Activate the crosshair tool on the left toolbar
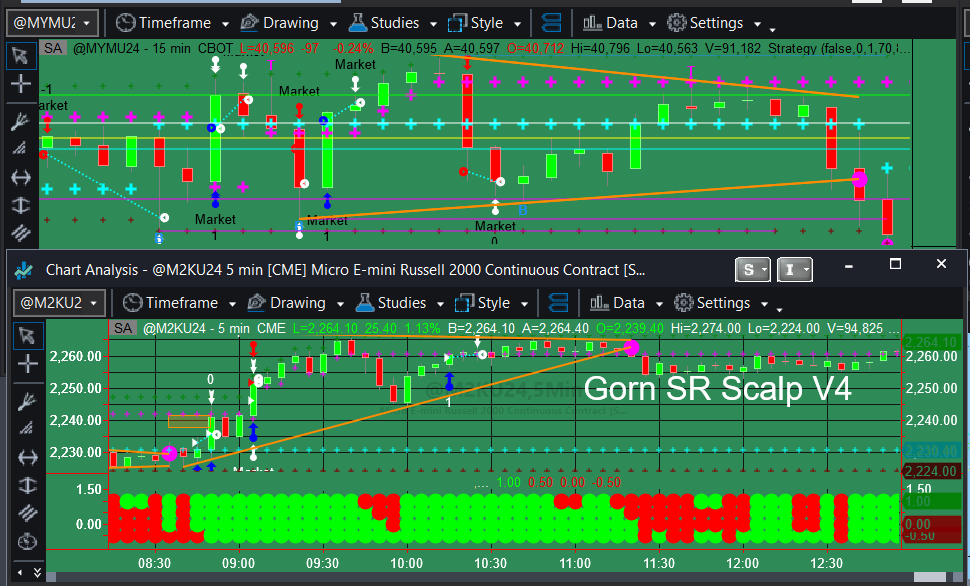Image resolution: width=970 pixels, height=586 pixels. (27, 365)
